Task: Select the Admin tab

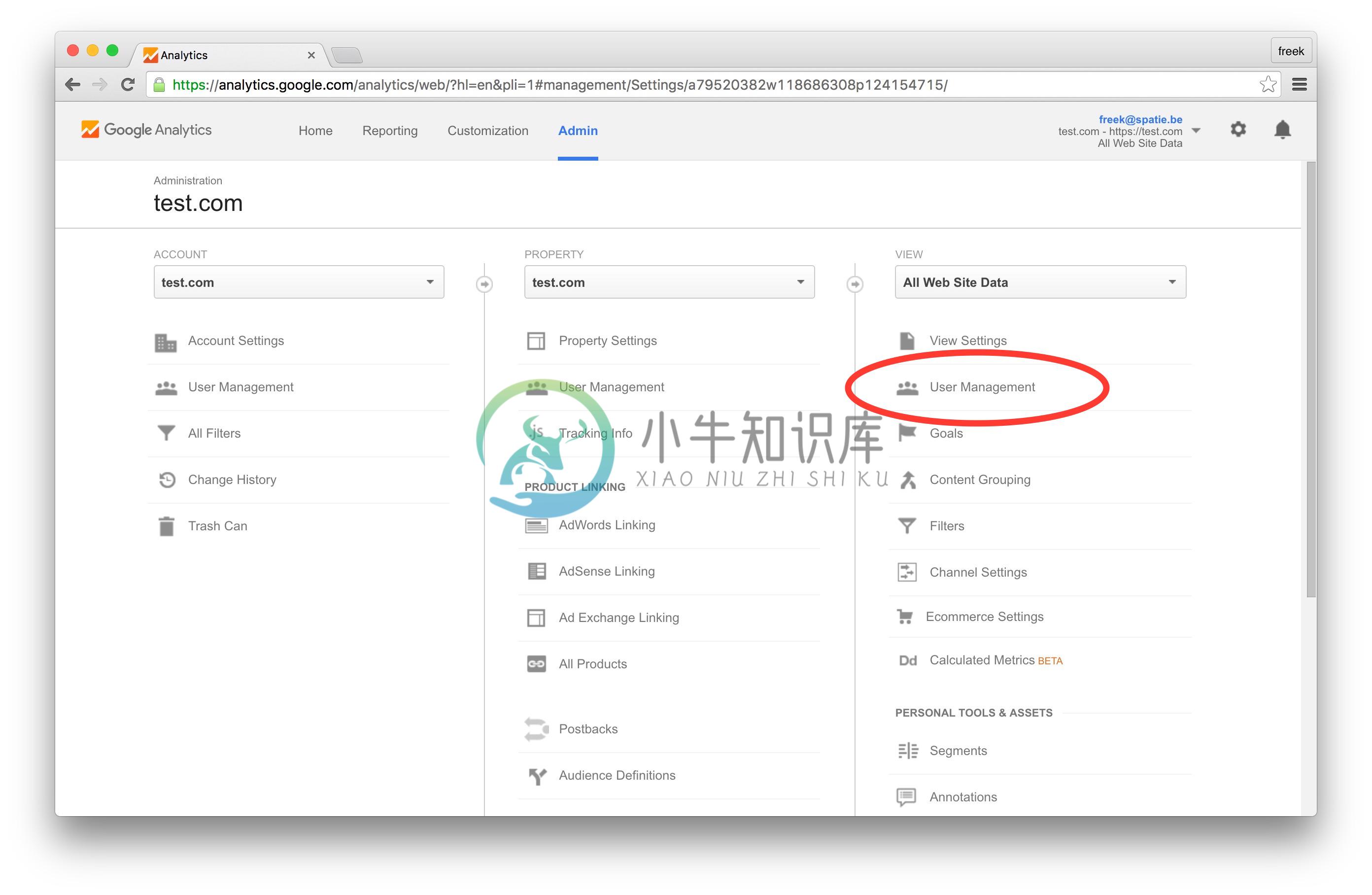Action: [578, 131]
